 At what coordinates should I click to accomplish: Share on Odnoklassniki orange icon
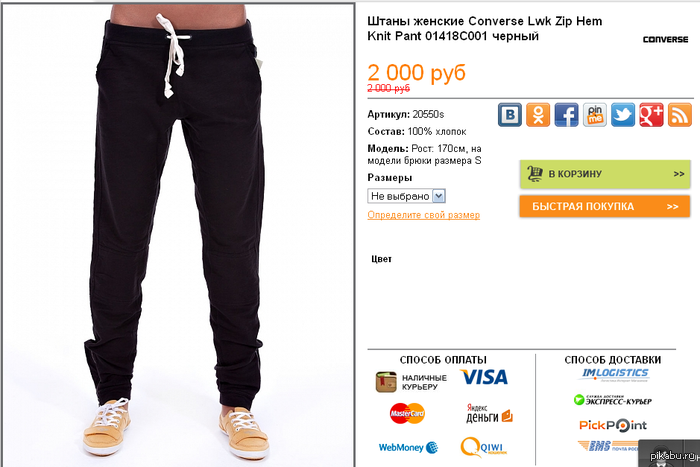point(538,115)
